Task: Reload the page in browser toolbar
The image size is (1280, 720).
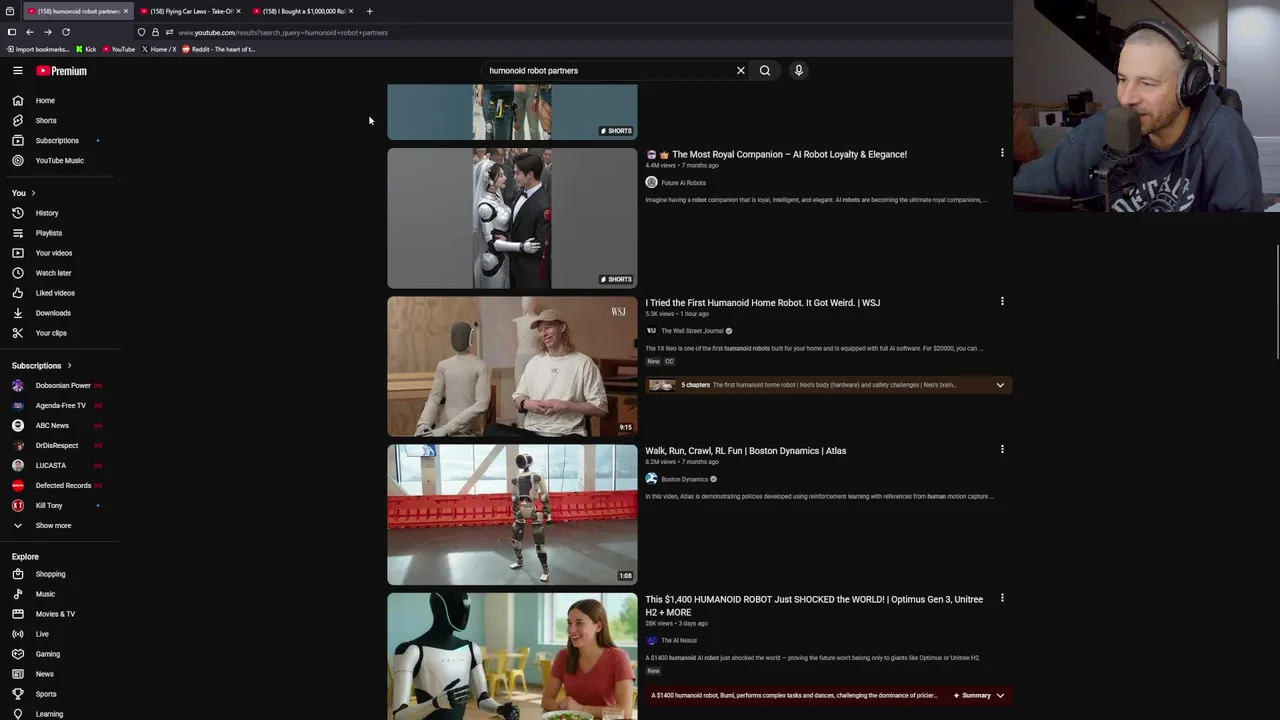Action: click(66, 32)
